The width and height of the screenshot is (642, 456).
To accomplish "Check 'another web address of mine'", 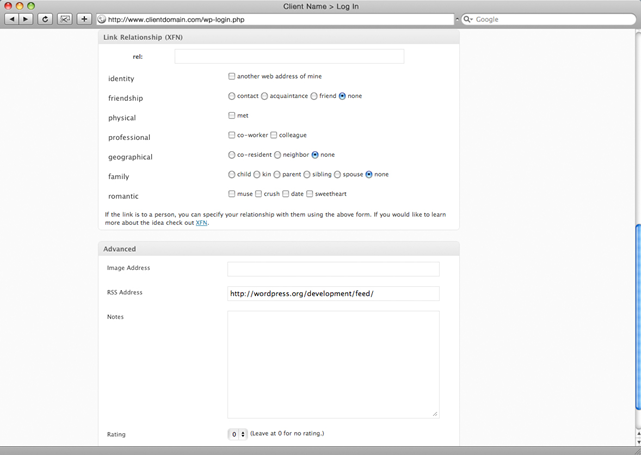I will 232,76.
